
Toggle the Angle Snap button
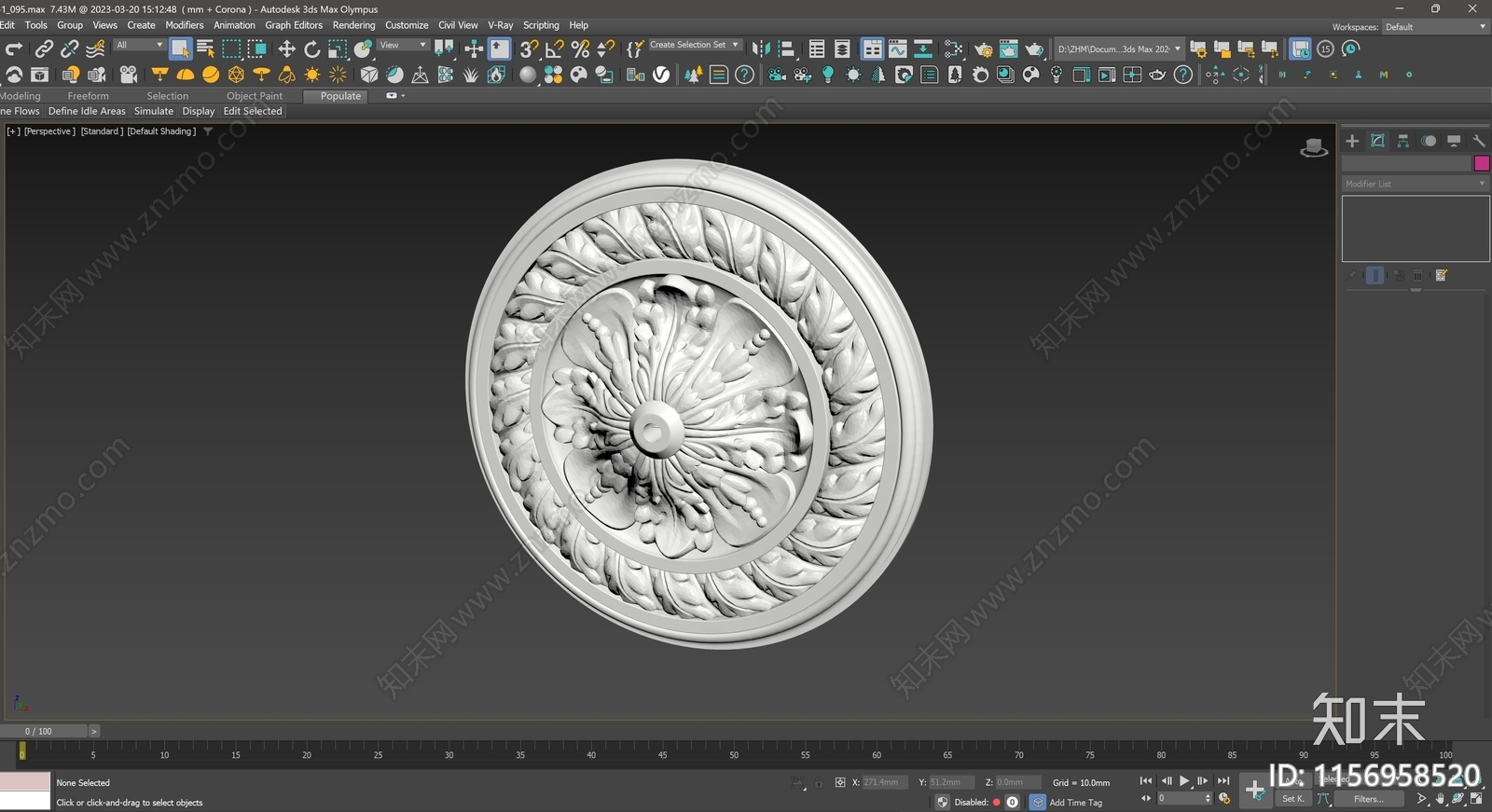[x=554, y=48]
